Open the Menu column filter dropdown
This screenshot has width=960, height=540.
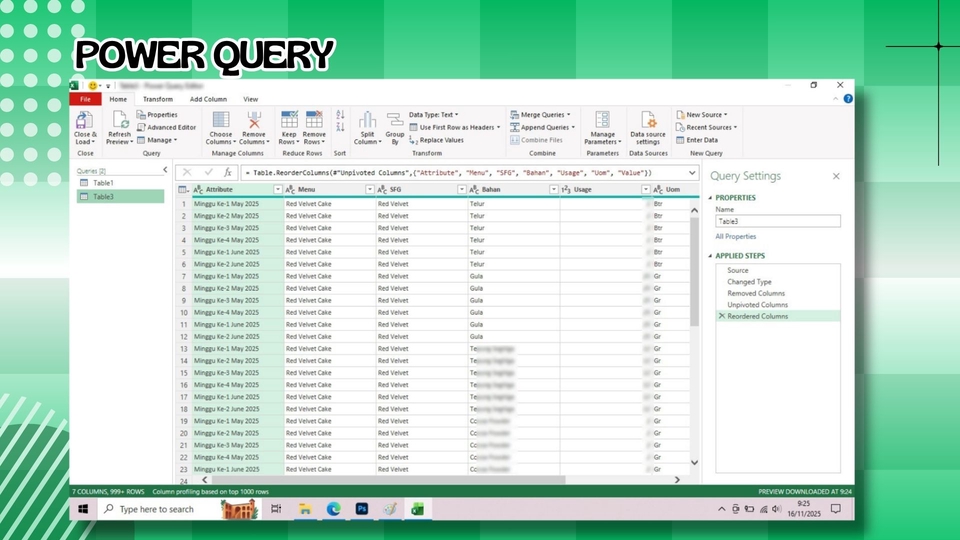369,189
